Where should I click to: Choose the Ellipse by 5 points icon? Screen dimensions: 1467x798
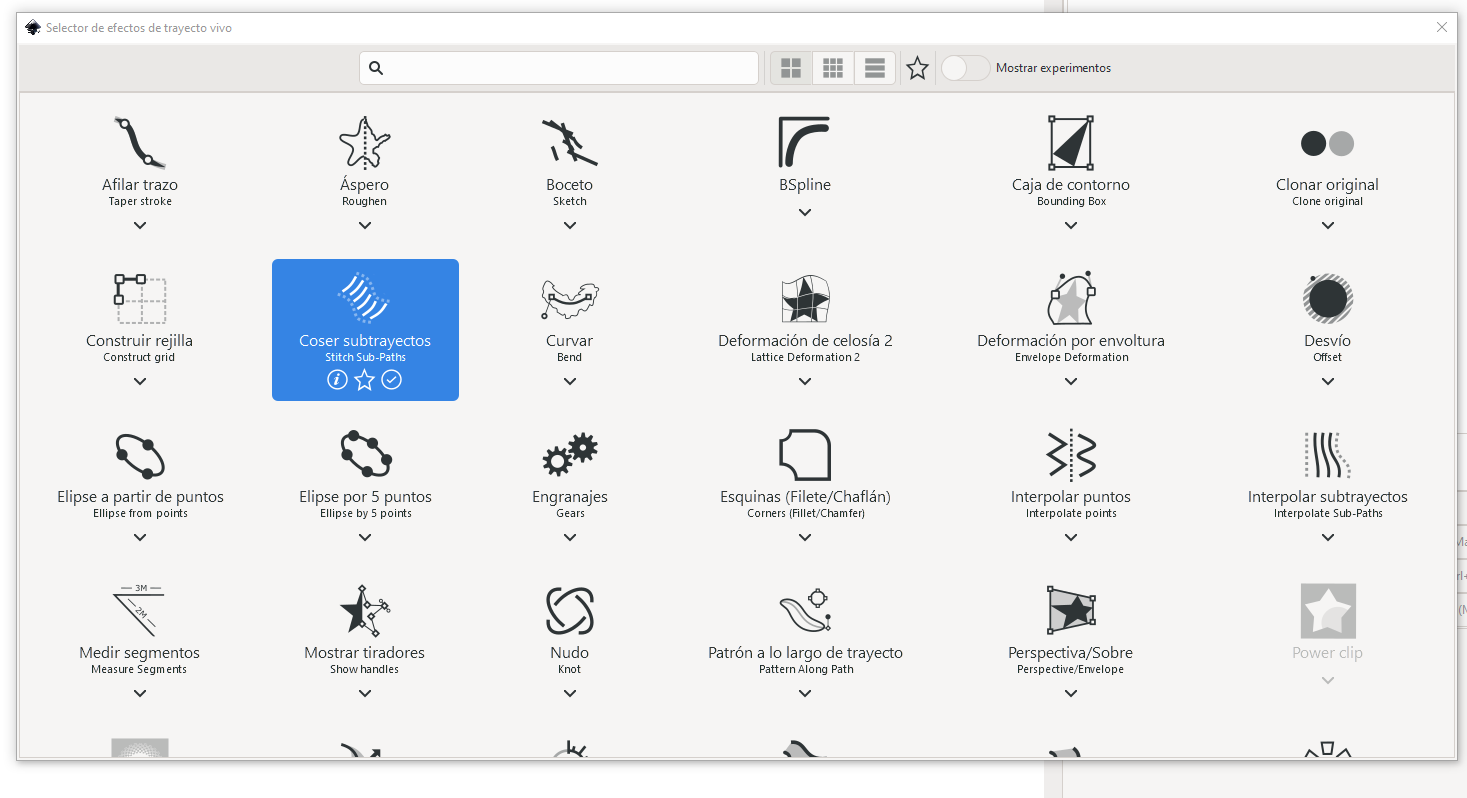coord(365,455)
